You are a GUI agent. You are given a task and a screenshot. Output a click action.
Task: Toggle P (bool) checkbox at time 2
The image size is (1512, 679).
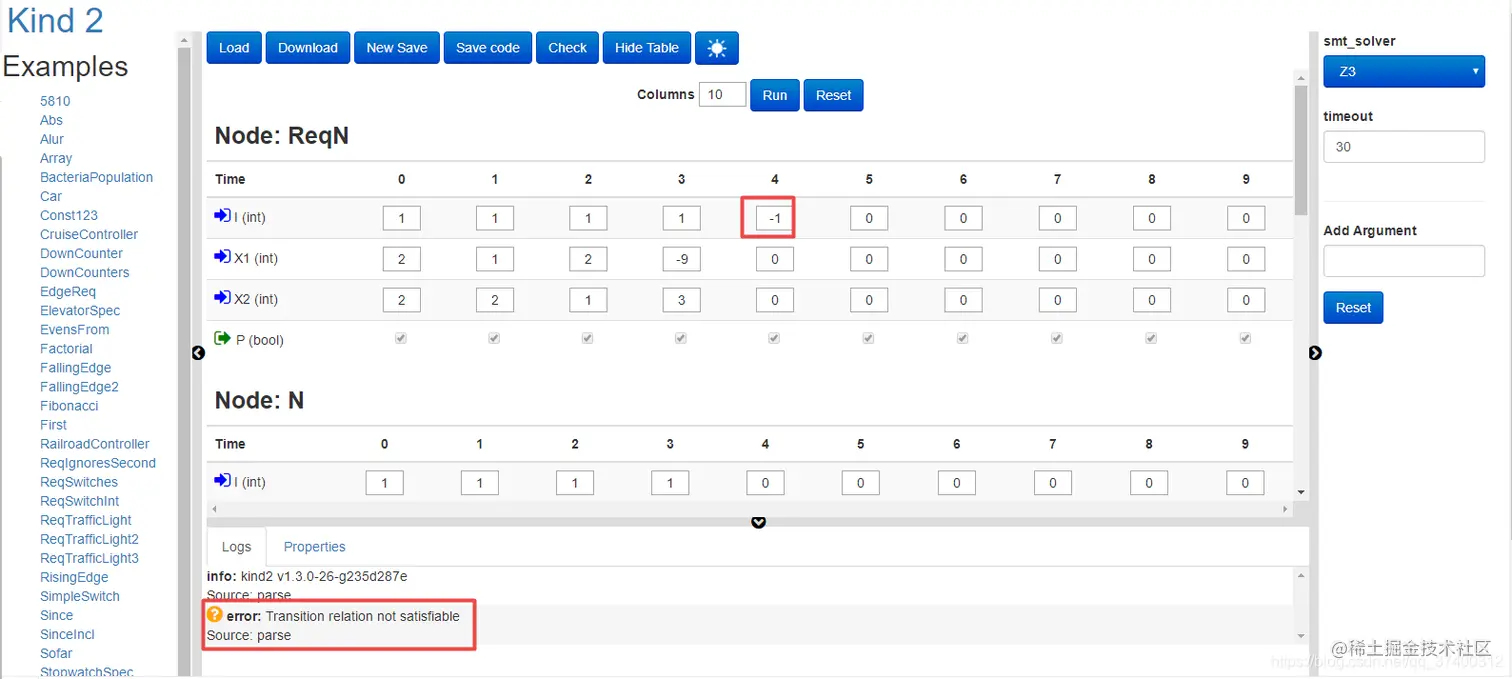click(587, 339)
